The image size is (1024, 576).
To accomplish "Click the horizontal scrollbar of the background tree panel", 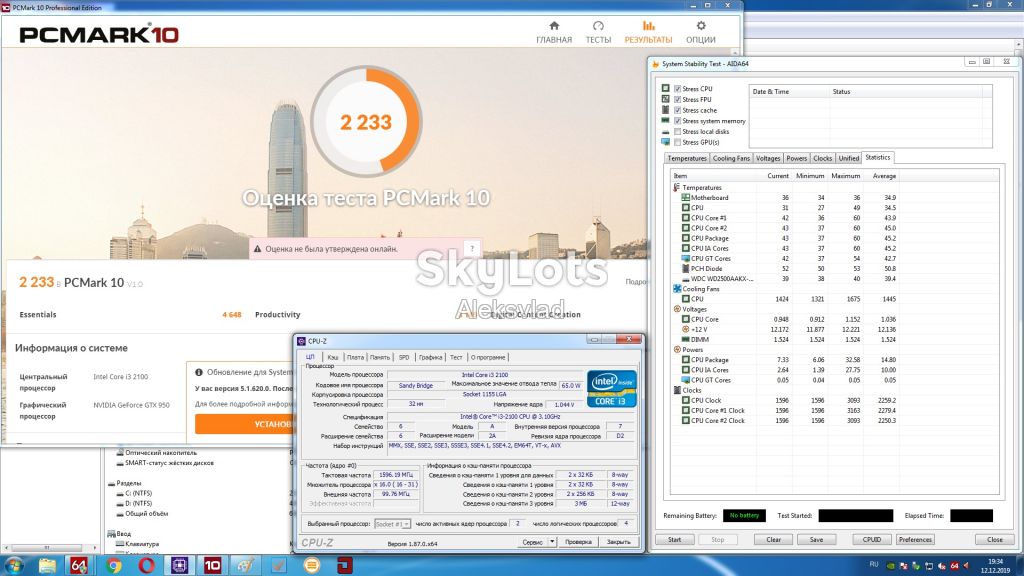I will [49, 547].
